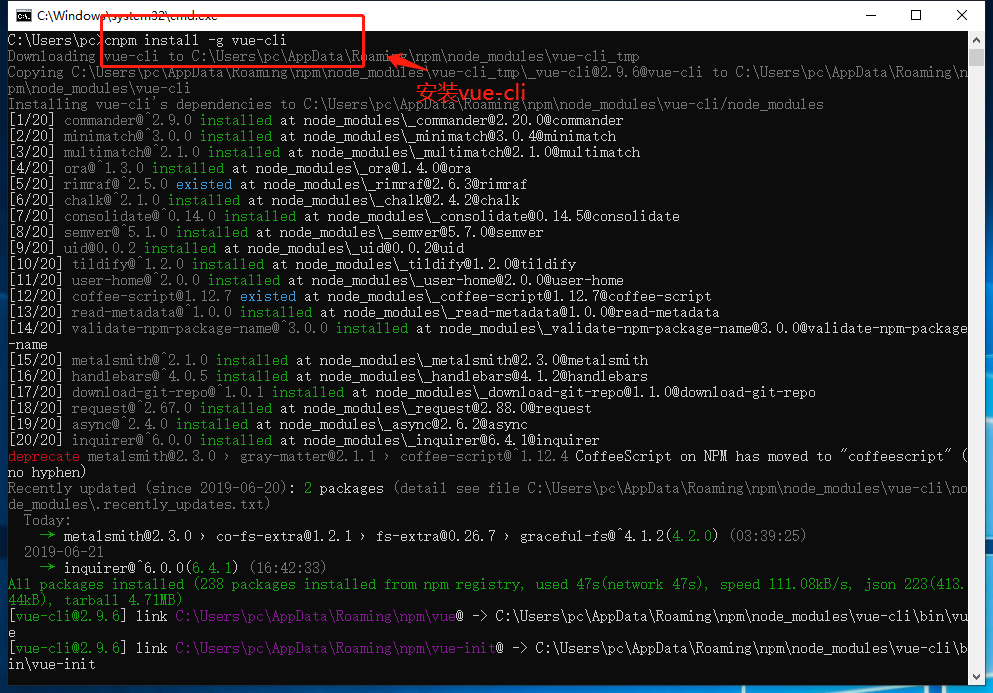Click the purple 'npm\vue-init@' link path
The height and width of the screenshot is (693, 993).
tap(340, 648)
